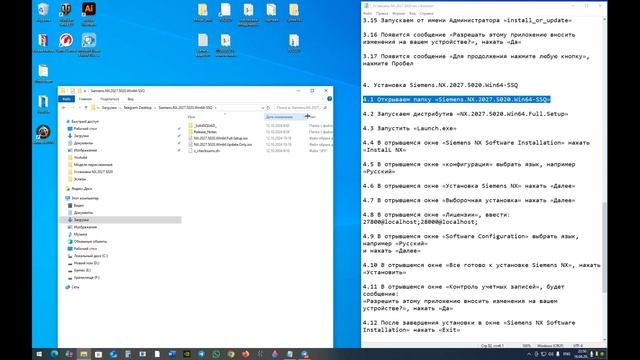
Task: Click Telegram Desktop in the breadcrumb path
Action: pos(138,108)
